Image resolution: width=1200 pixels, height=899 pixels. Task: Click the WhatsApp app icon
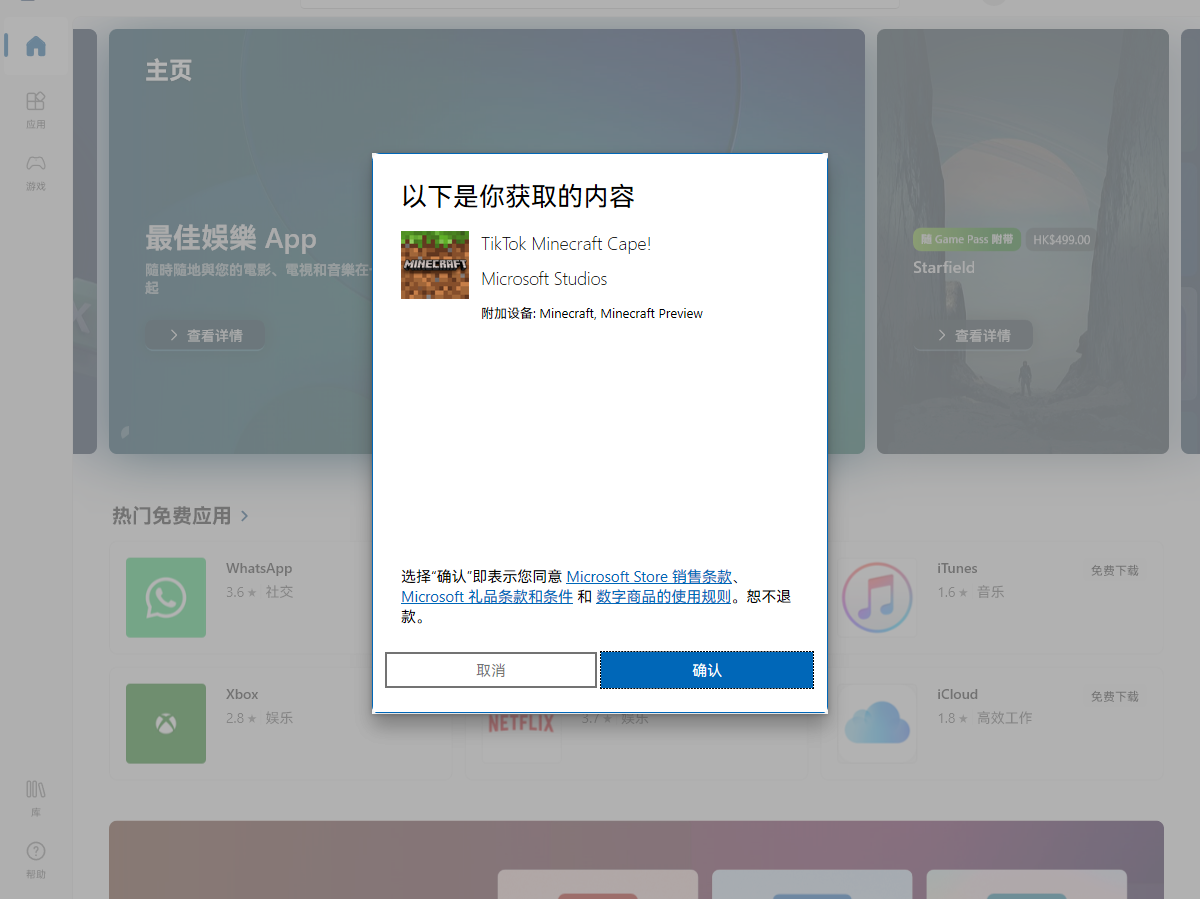coord(166,597)
